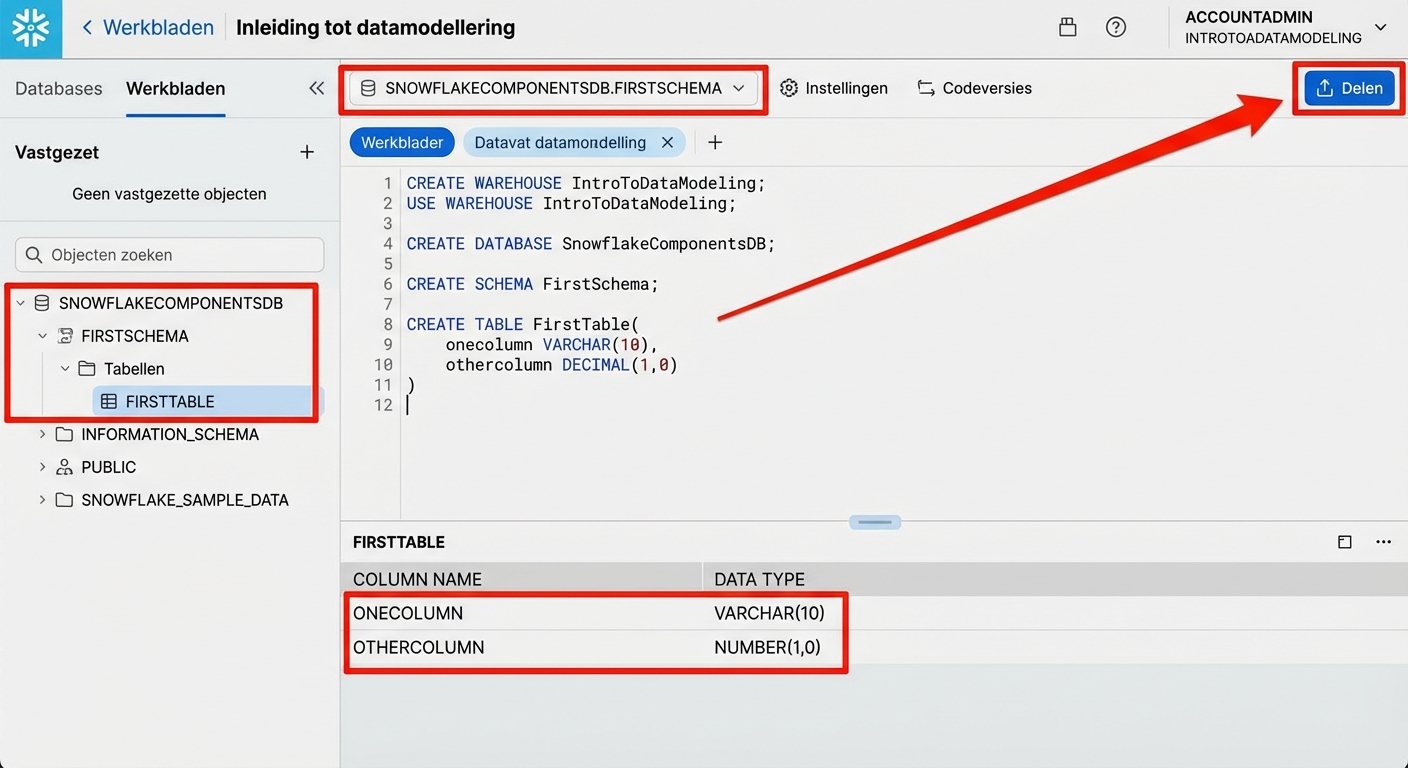Image resolution: width=1408 pixels, height=768 pixels.
Task: Close the Datavat datamondelling tab
Action: pos(667,142)
